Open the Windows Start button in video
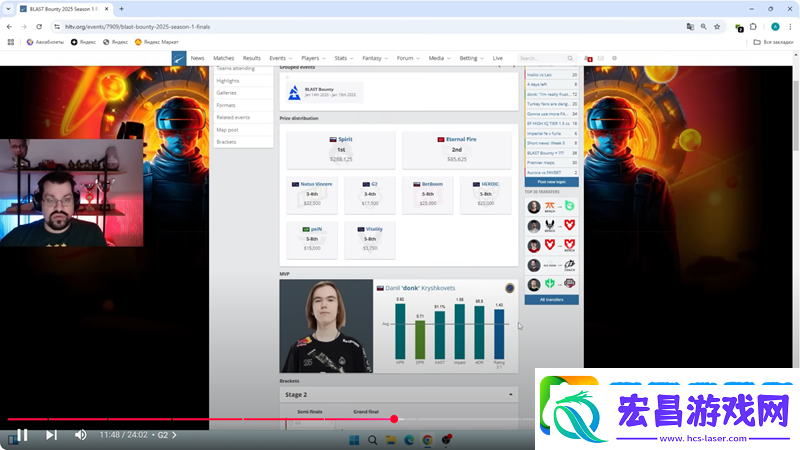Viewport: 800px width, 450px height. point(354,440)
